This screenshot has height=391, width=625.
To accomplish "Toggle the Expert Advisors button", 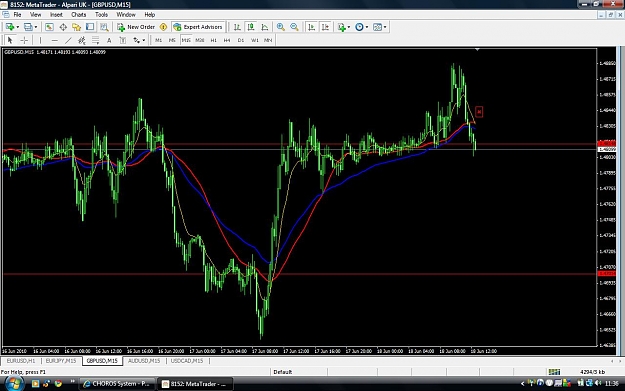I will click(x=198, y=27).
